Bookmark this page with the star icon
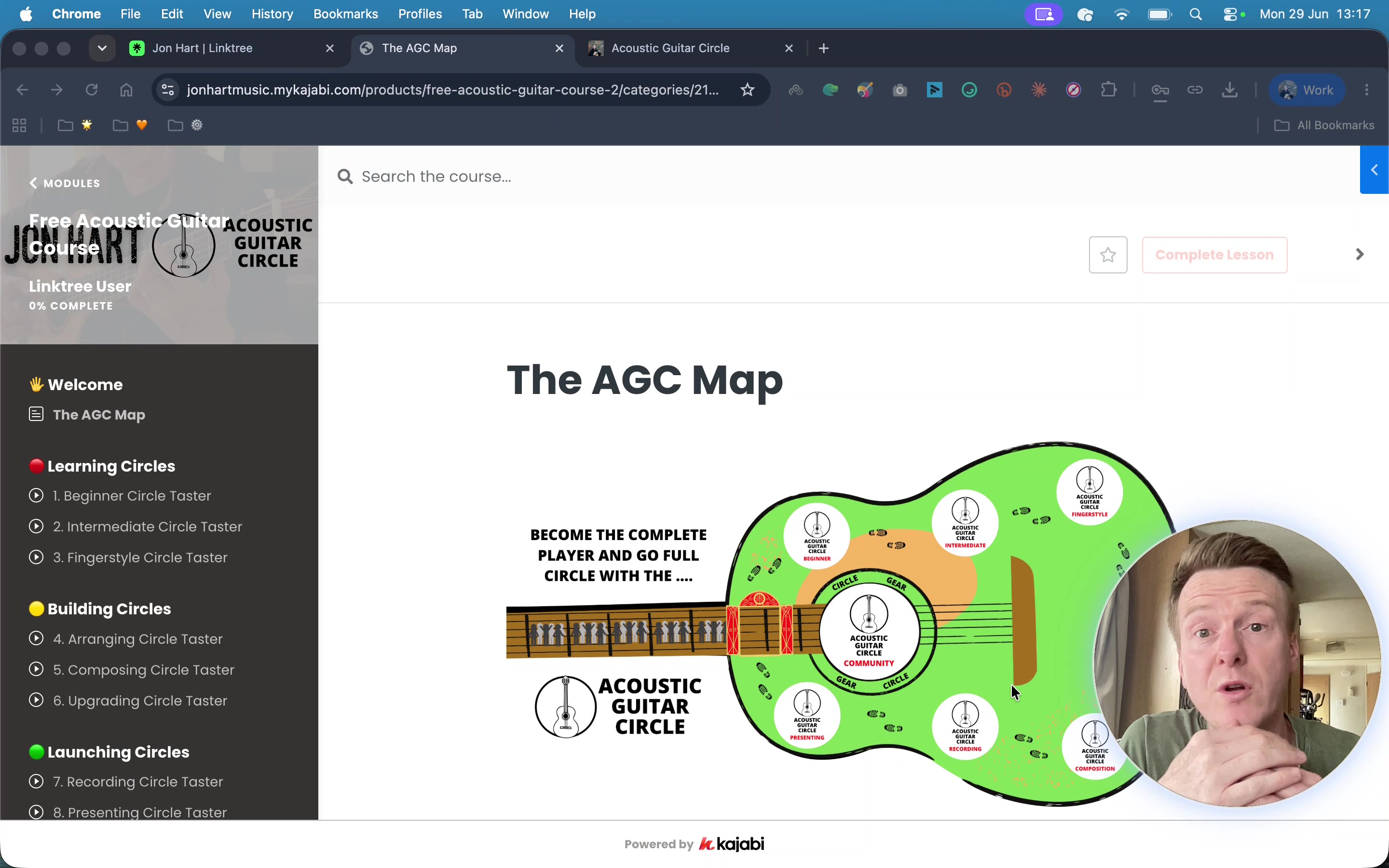This screenshot has width=1389, height=868. tap(747, 90)
